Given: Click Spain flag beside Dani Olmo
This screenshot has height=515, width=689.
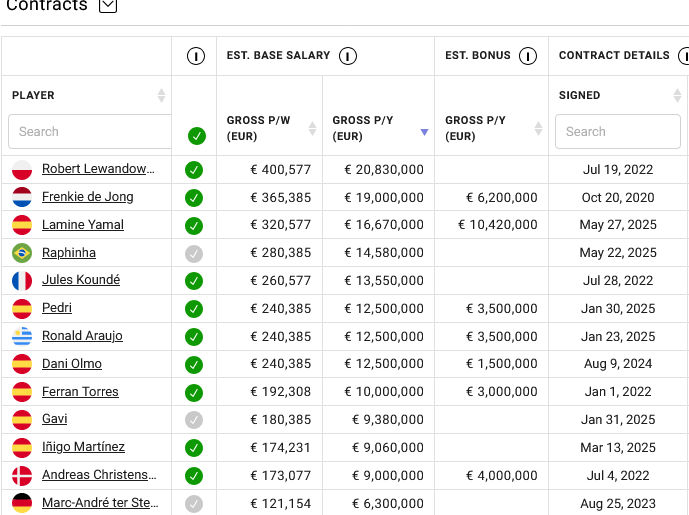Looking at the screenshot, I should [x=22, y=364].
